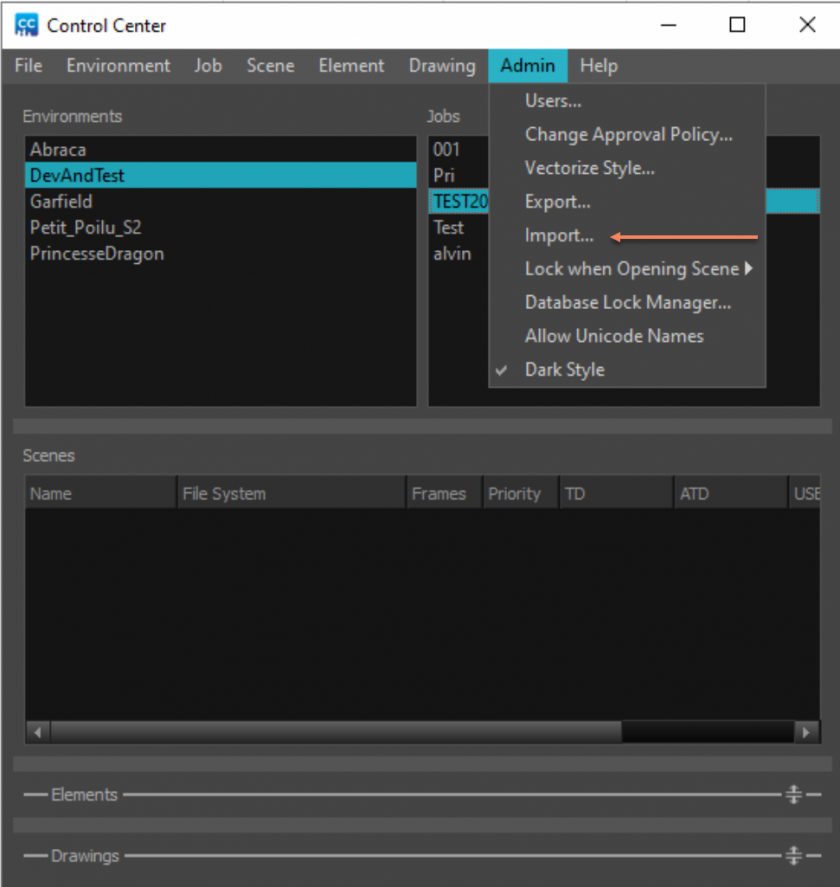This screenshot has height=887, width=840.
Task: Click the Scenes horizontal scrollbar thumb
Action: point(336,733)
